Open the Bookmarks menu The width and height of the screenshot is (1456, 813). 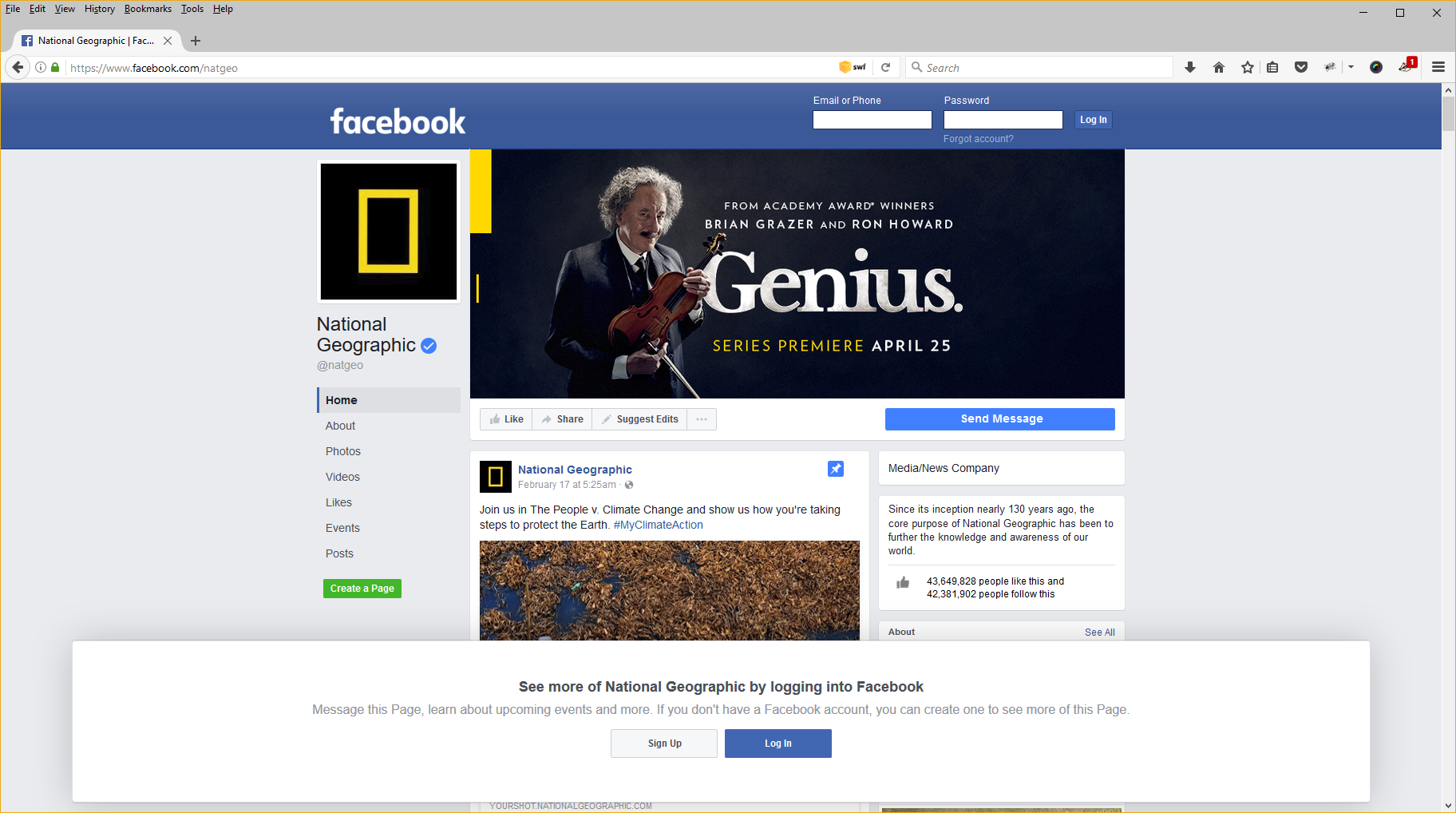pos(148,9)
